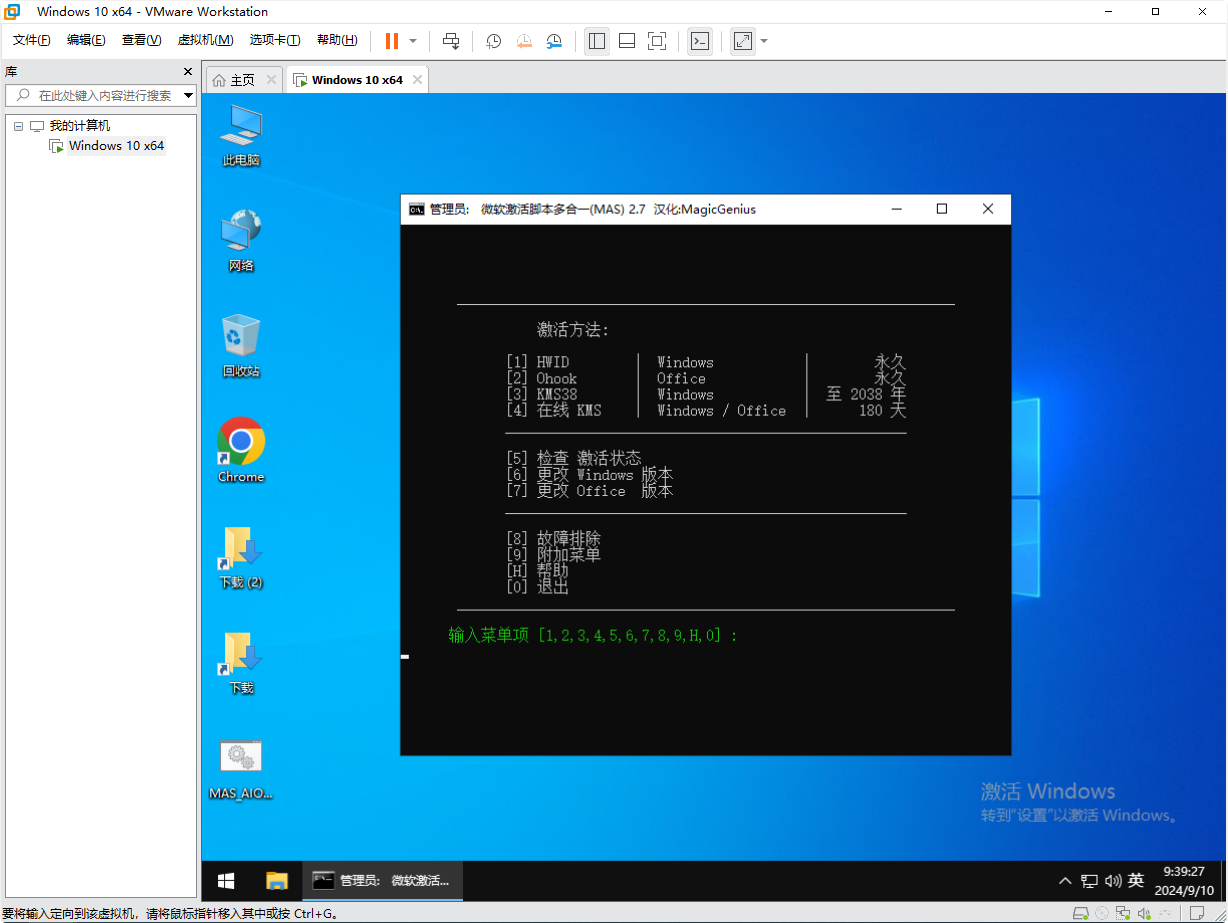The height and width of the screenshot is (923, 1228).
Task: Click the network adapter status icon
Action: pos(1123,912)
